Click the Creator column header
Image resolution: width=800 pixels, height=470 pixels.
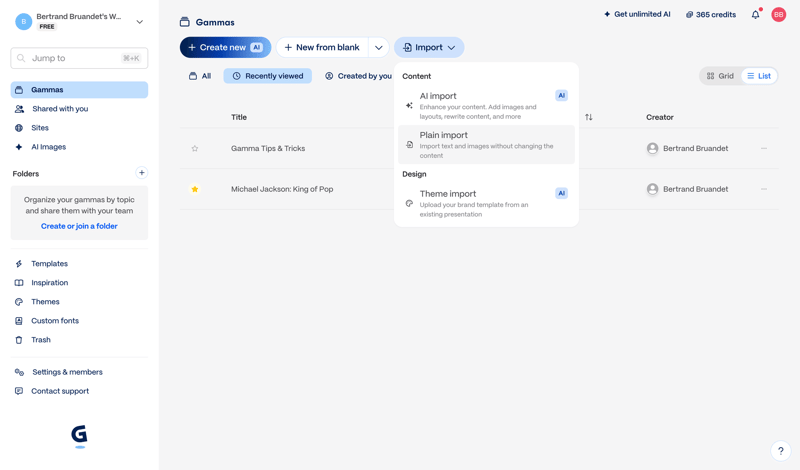coord(660,117)
